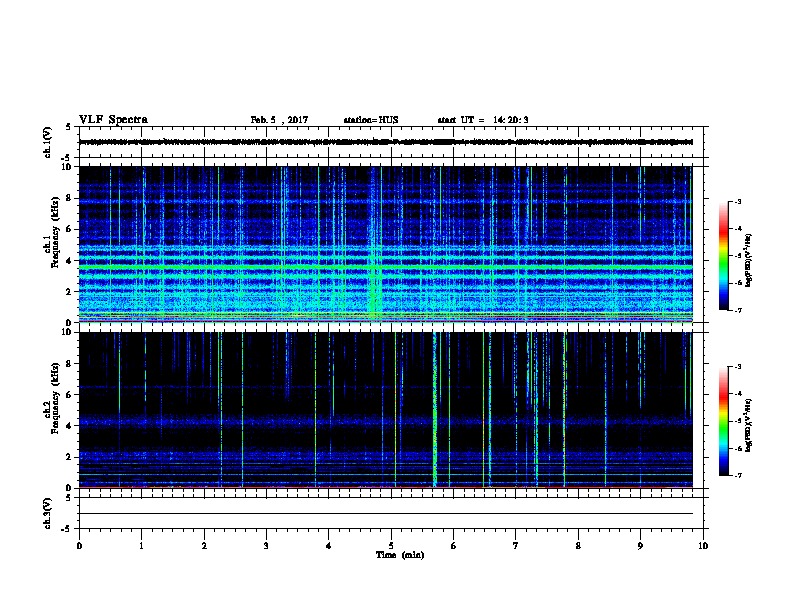The width and height of the screenshot is (792, 612).
Task: Click the "-3" label on ch.1 color scale
Action: point(737,201)
